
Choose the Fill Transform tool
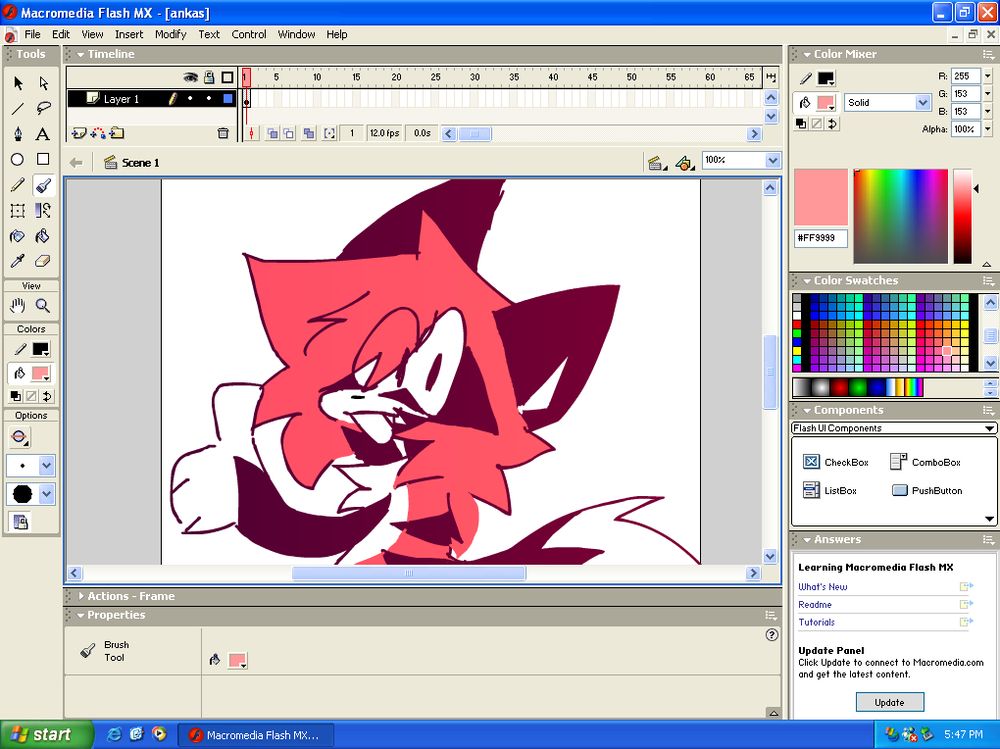[x=43, y=211]
